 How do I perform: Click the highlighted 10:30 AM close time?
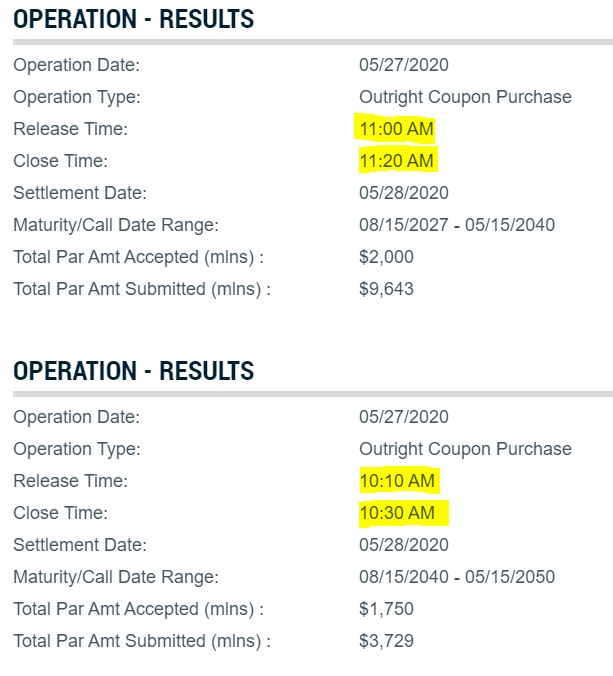pos(397,513)
